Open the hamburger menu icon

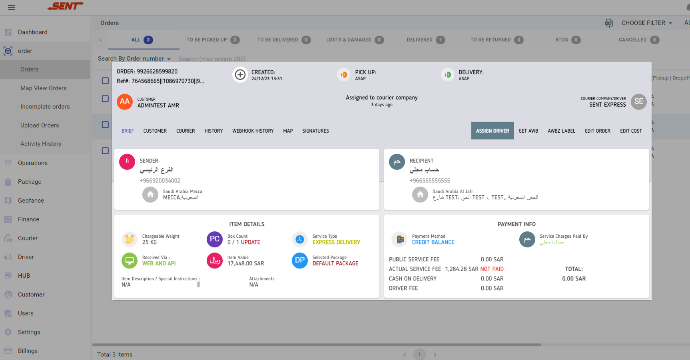[11, 7]
